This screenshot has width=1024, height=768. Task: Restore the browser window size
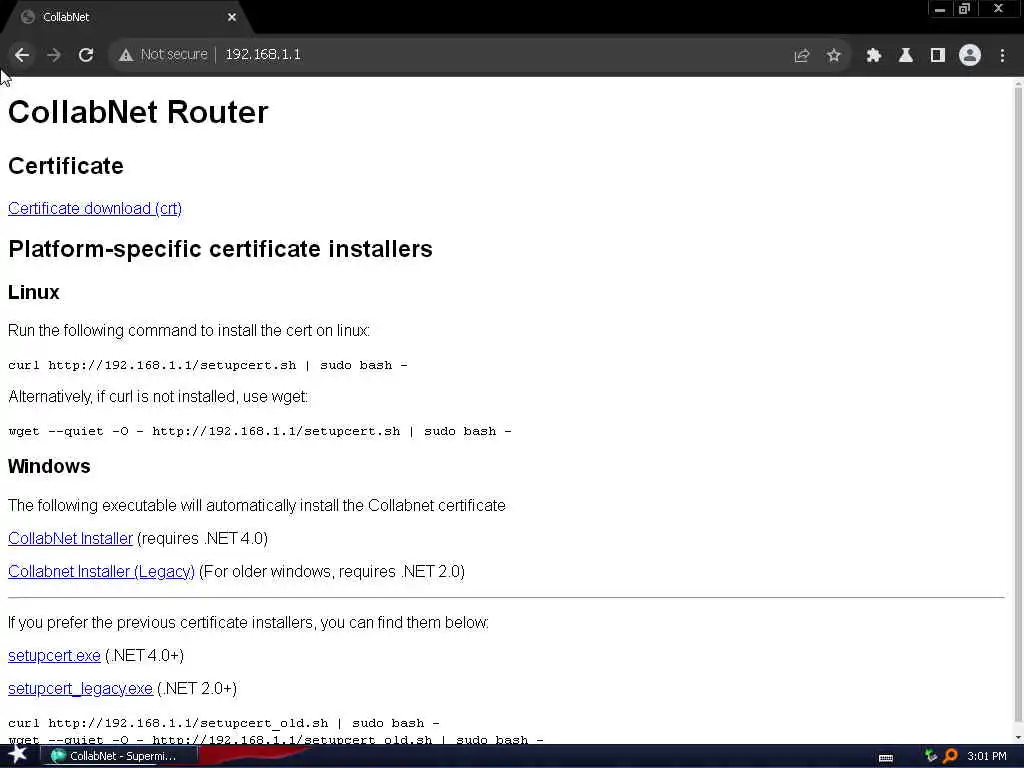click(965, 9)
